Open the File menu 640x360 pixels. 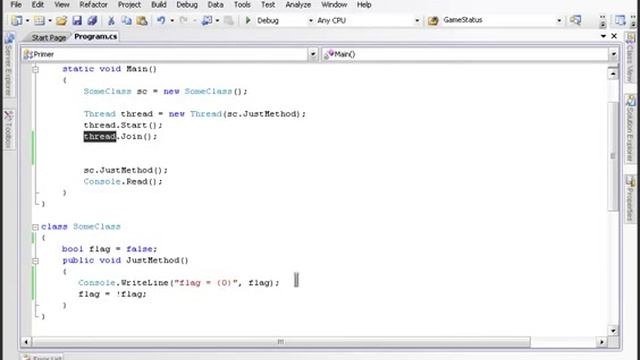click(16, 5)
